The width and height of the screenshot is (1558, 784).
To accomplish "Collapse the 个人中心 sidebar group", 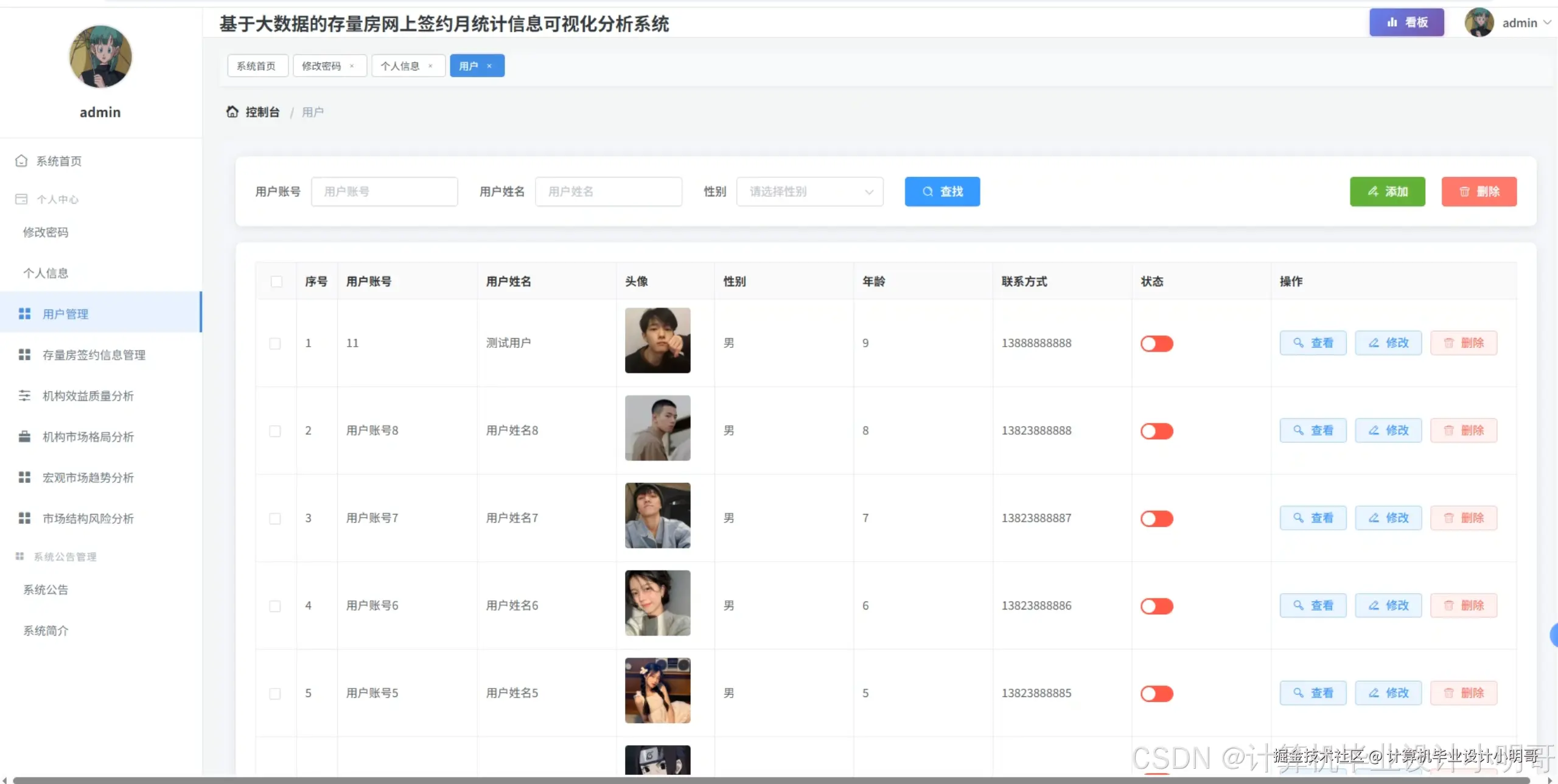I will pyautogui.click(x=58, y=199).
